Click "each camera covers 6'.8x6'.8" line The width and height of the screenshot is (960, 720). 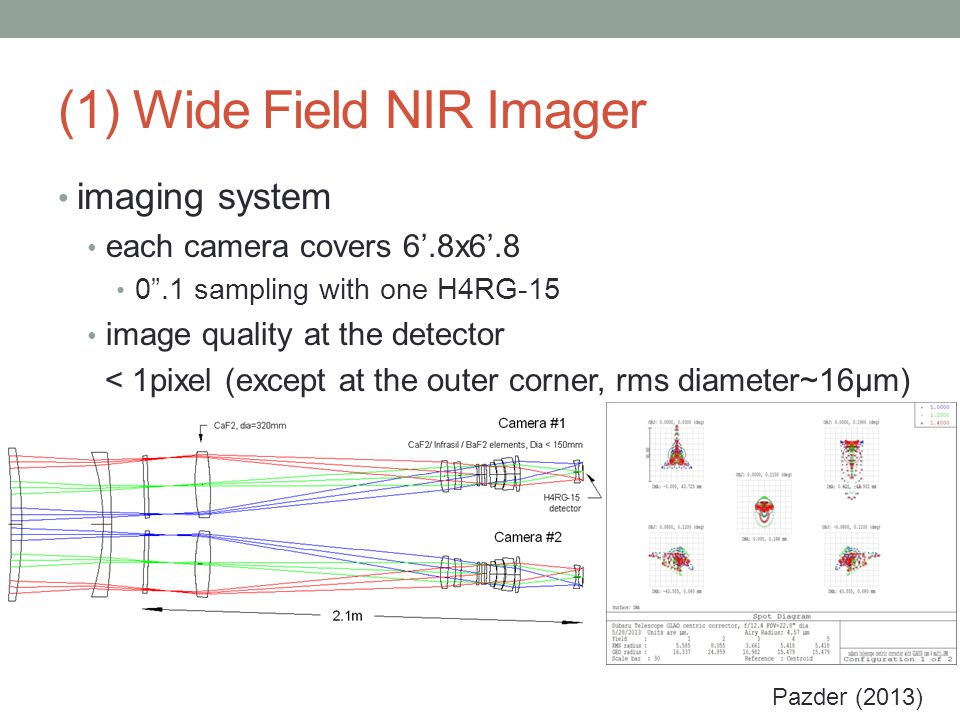(x=313, y=247)
